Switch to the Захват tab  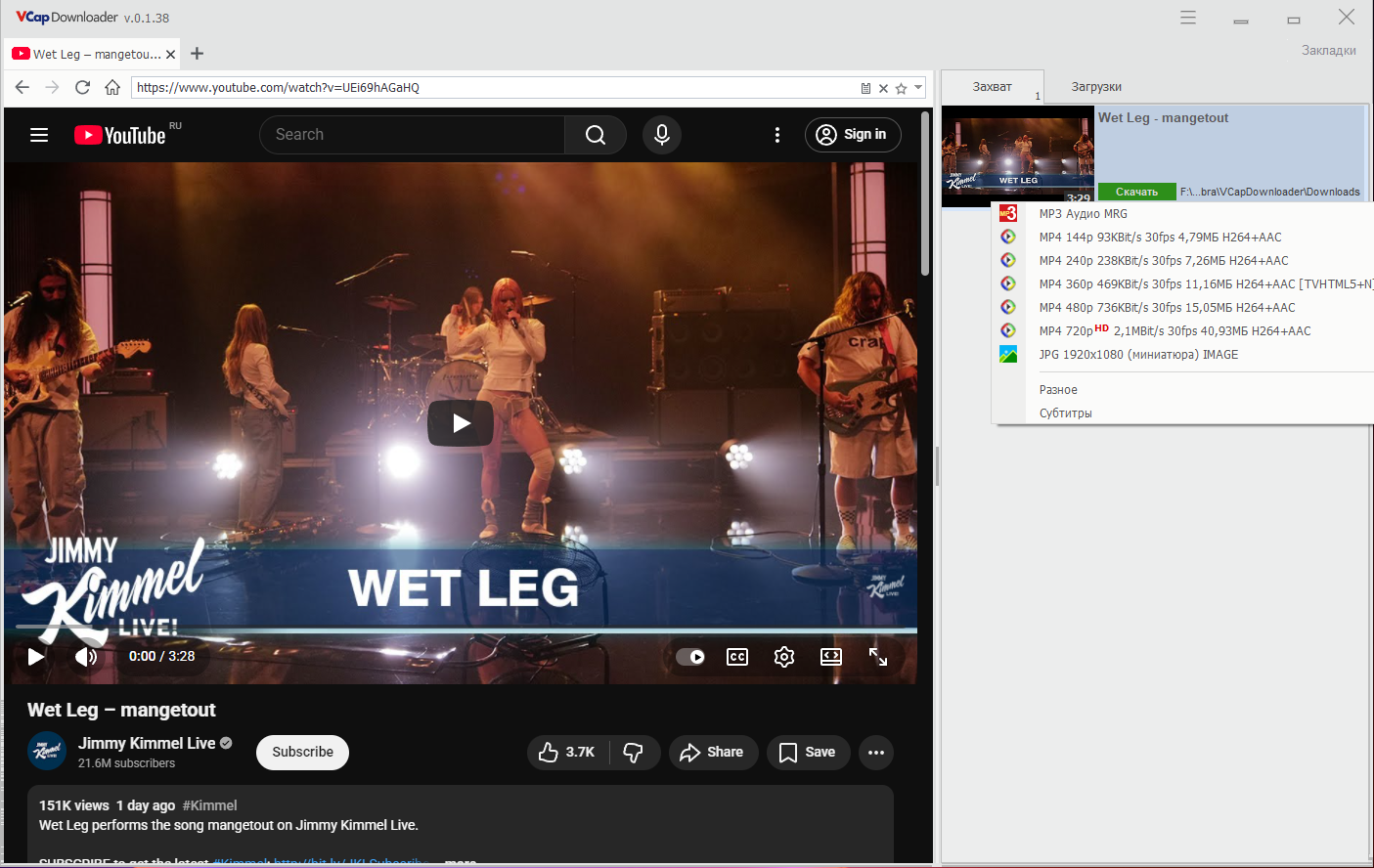point(993,87)
